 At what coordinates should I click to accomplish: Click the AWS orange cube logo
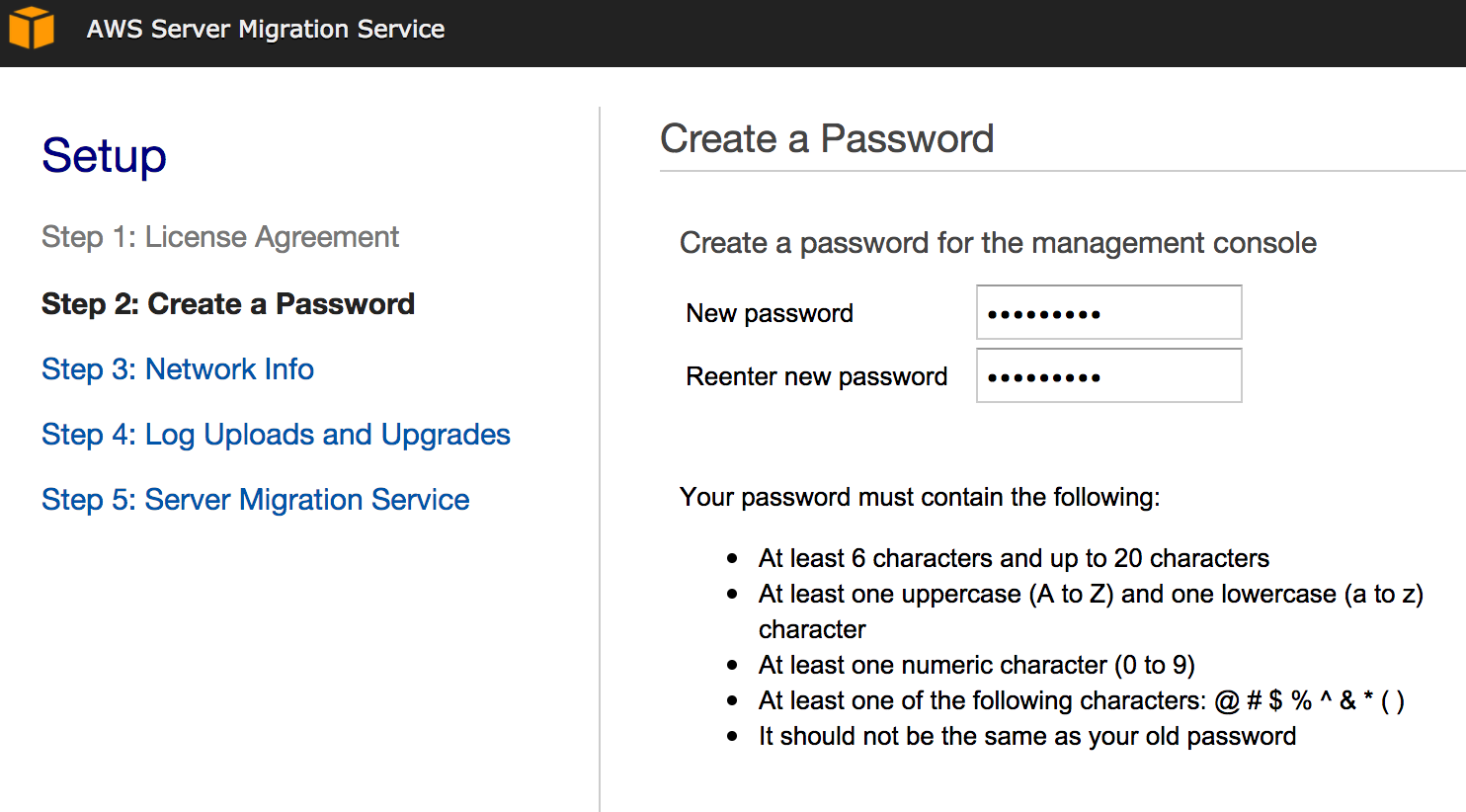pos(32,28)
